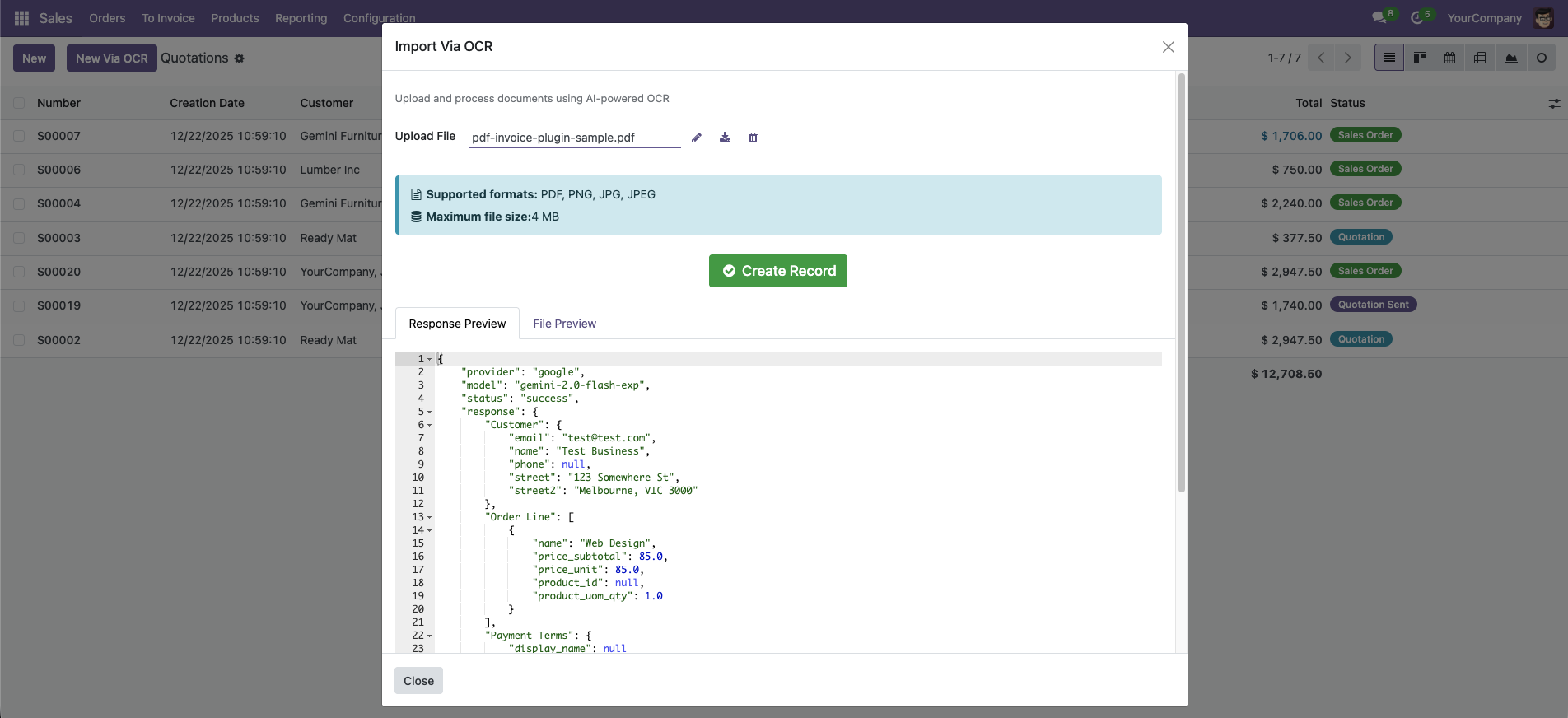1568x718 pixels.
Task: Check the S00004 row checkbox
Action: click(19, 203)
